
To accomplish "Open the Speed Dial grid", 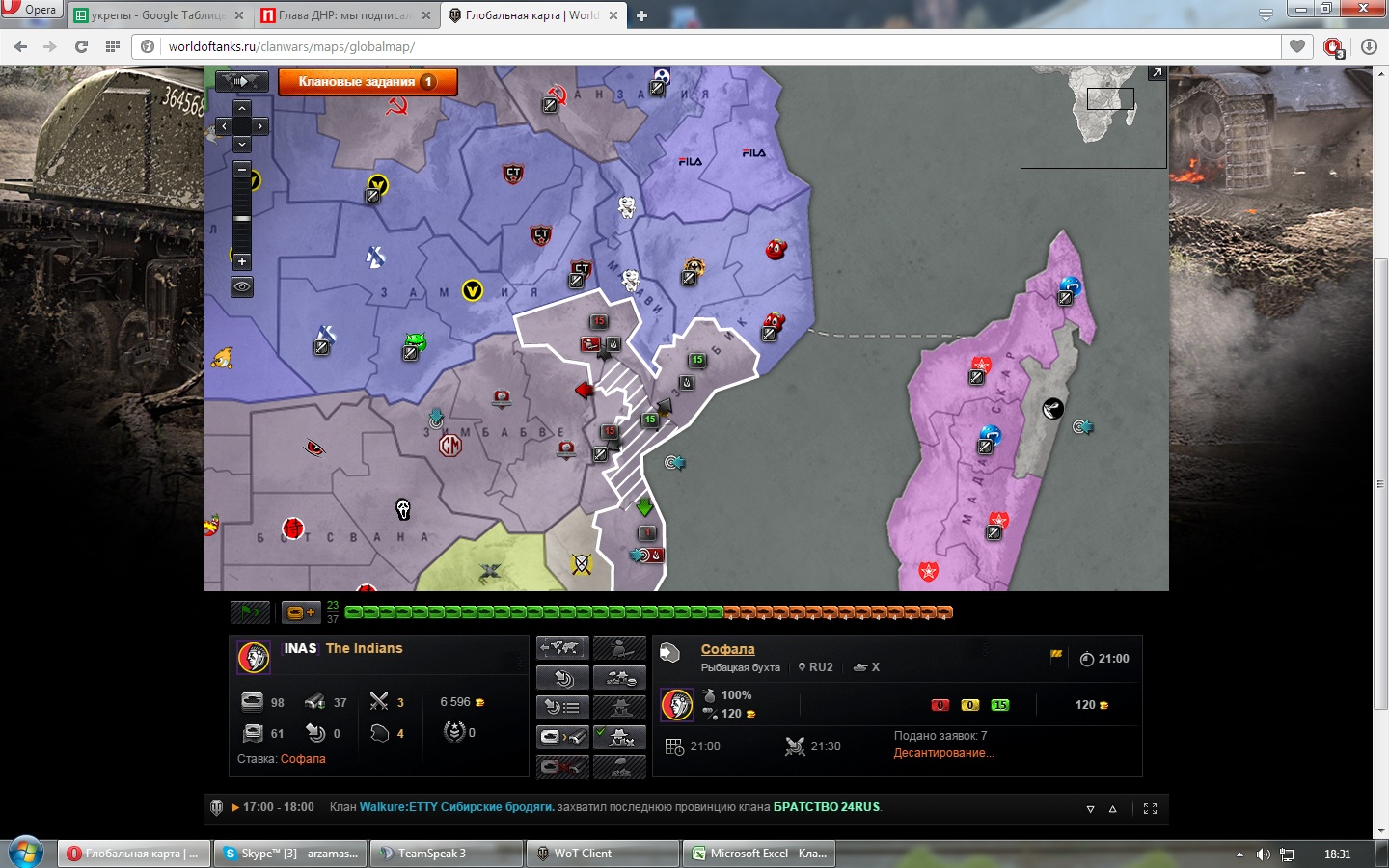I will 113,46.
